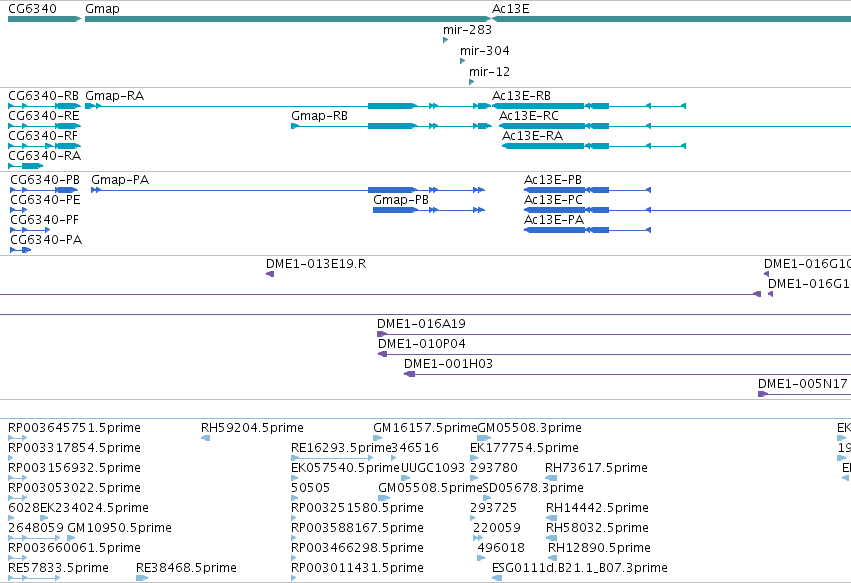Select EST RE16293.5prime

[x=341, y=448]
